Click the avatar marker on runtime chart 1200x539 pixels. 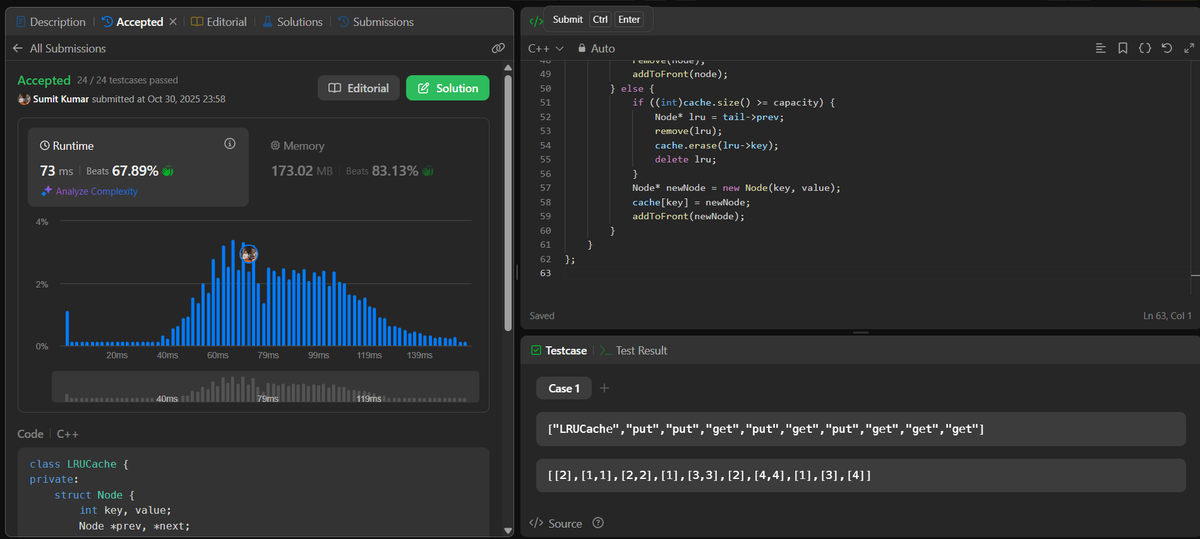point(249,254)
